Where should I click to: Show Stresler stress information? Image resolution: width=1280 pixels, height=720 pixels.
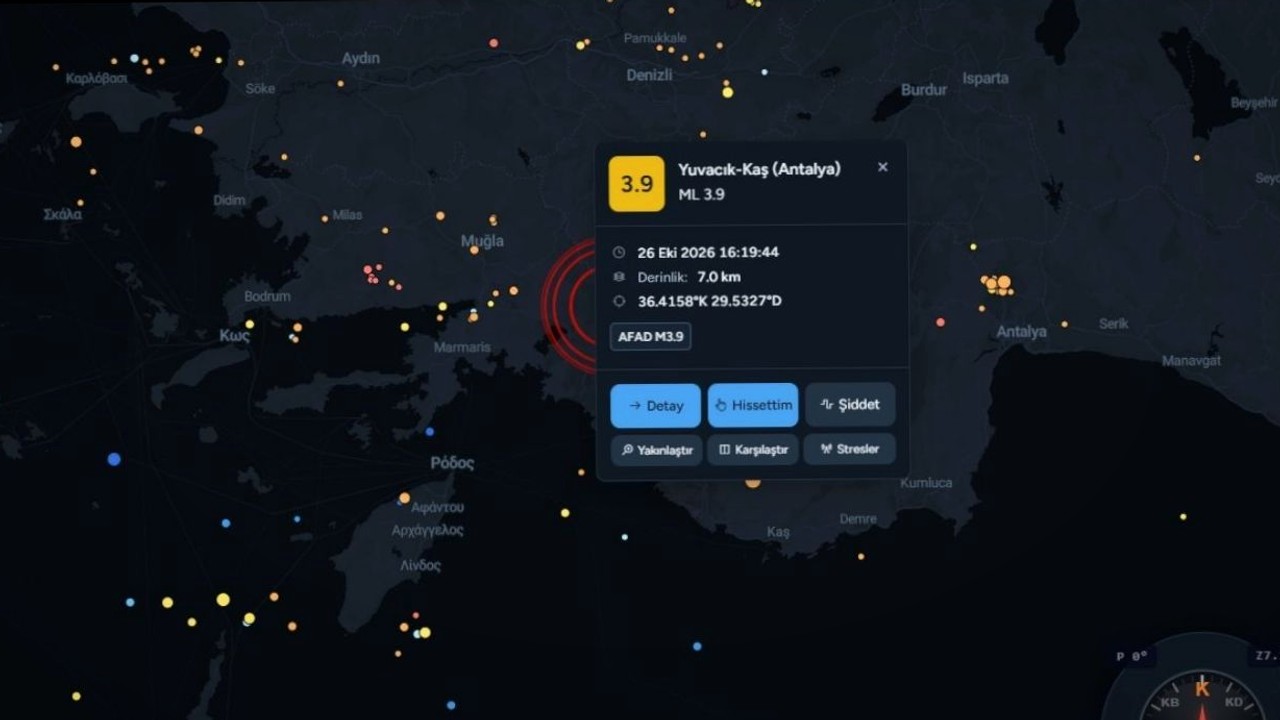tap(850, 449)
